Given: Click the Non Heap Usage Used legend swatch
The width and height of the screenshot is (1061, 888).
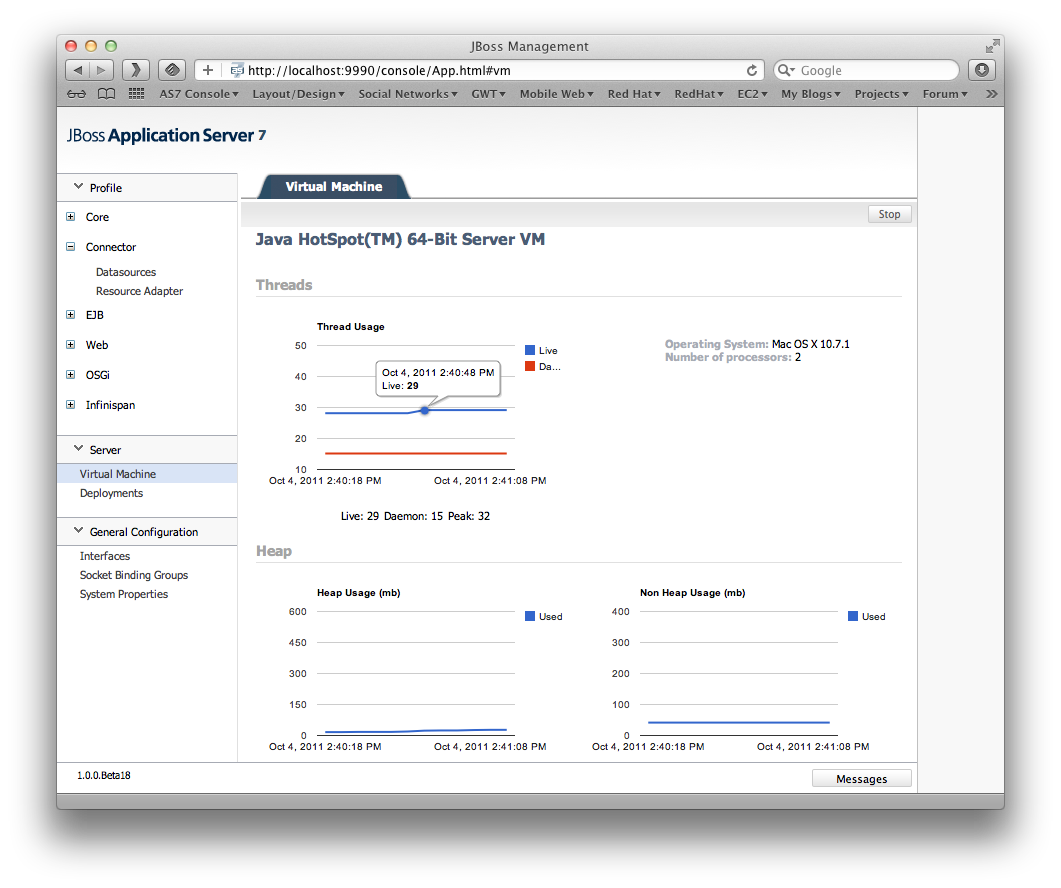Looking at the screenshot, I should click(x=853, y=616).
